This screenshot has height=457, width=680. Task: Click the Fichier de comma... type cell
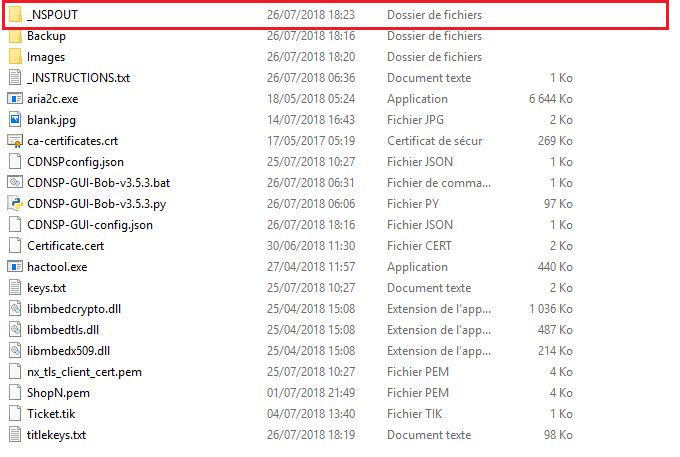click(x=439, y=183)
